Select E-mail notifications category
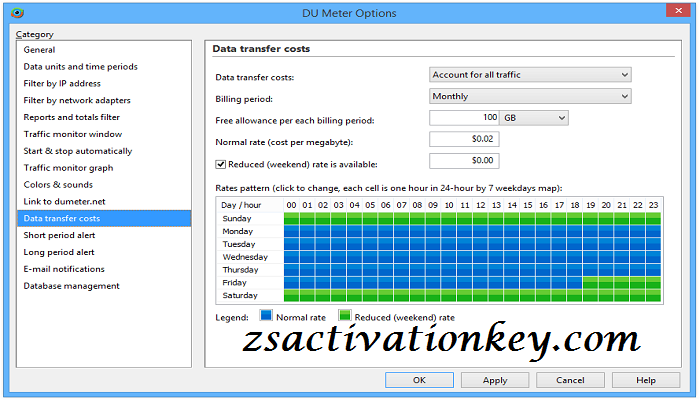This screenshot has width=700, height=400. pyautogui.click(x=104, y=269)
